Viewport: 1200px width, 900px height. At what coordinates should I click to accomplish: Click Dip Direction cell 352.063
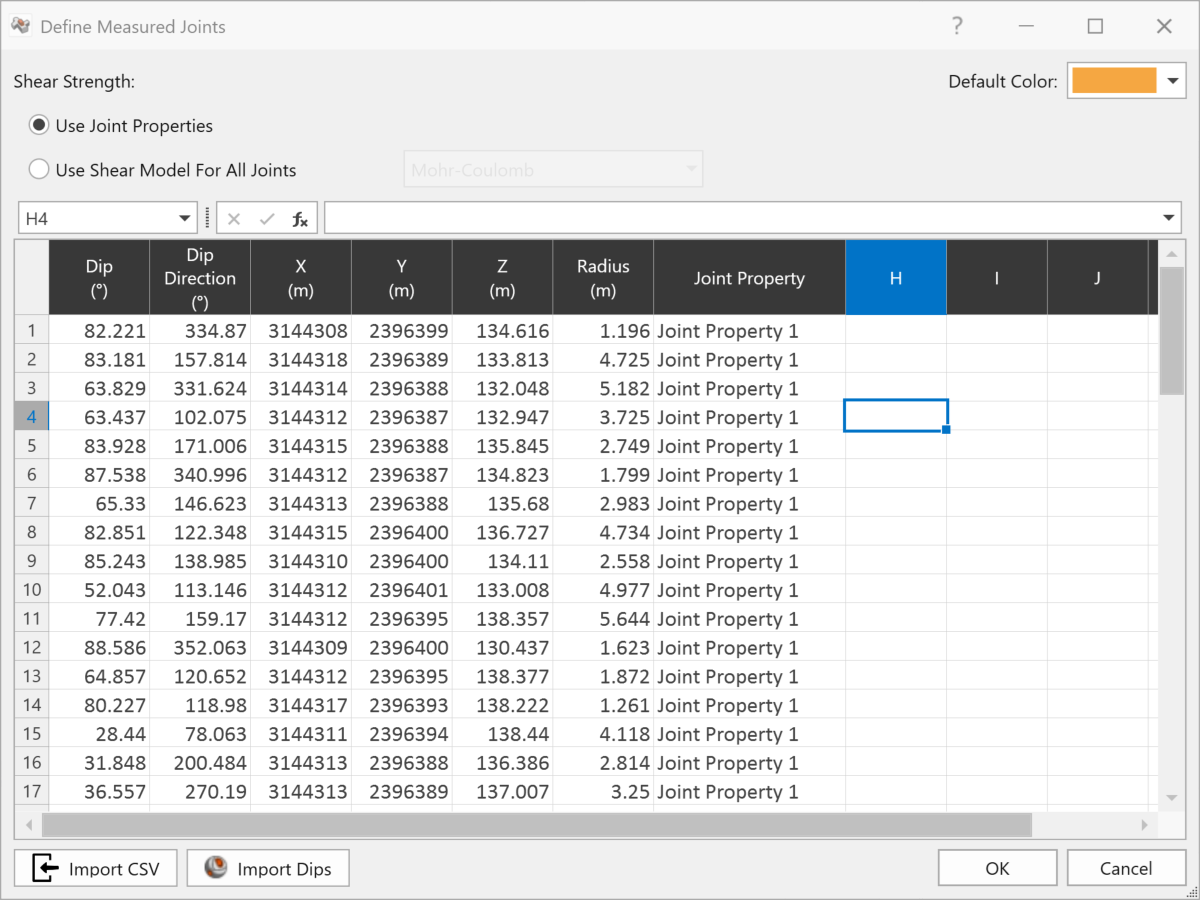[200, 648]
